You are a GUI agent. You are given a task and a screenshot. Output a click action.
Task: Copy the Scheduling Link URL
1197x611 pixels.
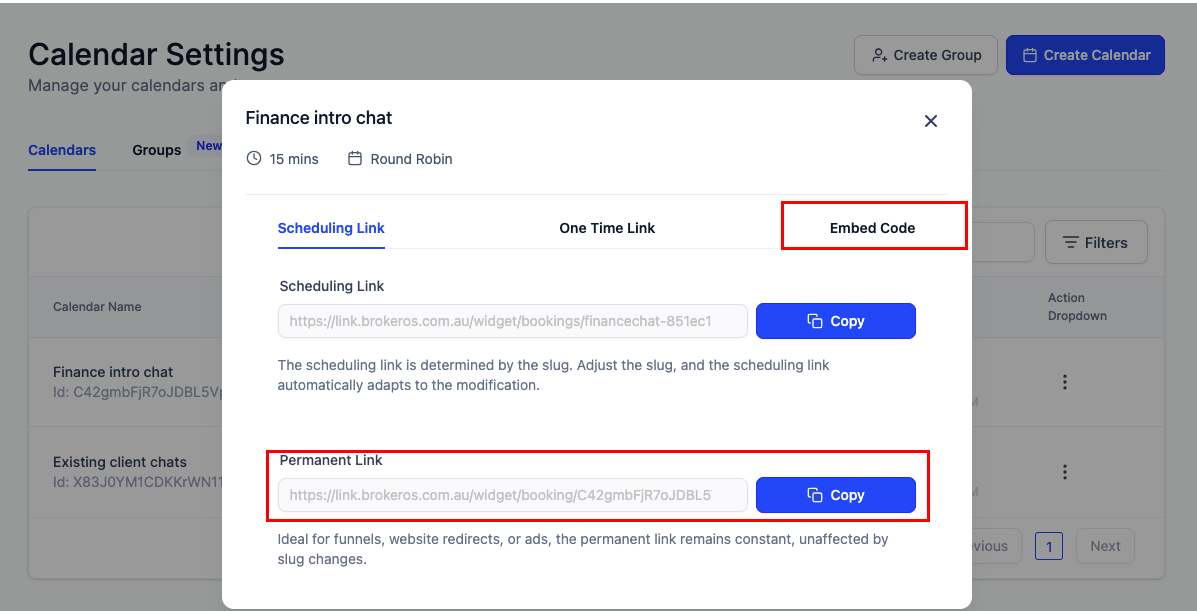836,321
